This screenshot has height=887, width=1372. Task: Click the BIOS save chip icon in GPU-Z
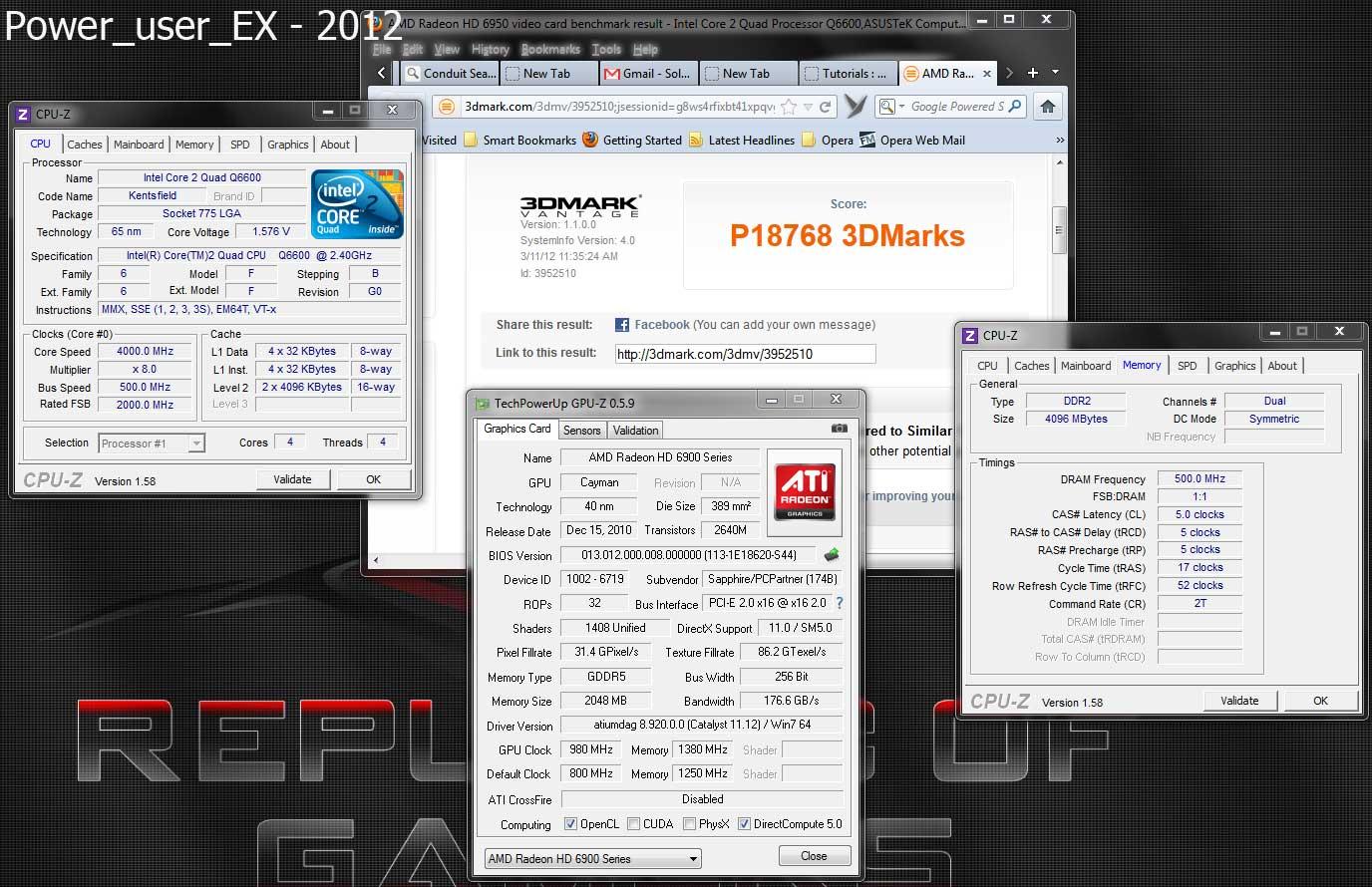coord(832,554)
